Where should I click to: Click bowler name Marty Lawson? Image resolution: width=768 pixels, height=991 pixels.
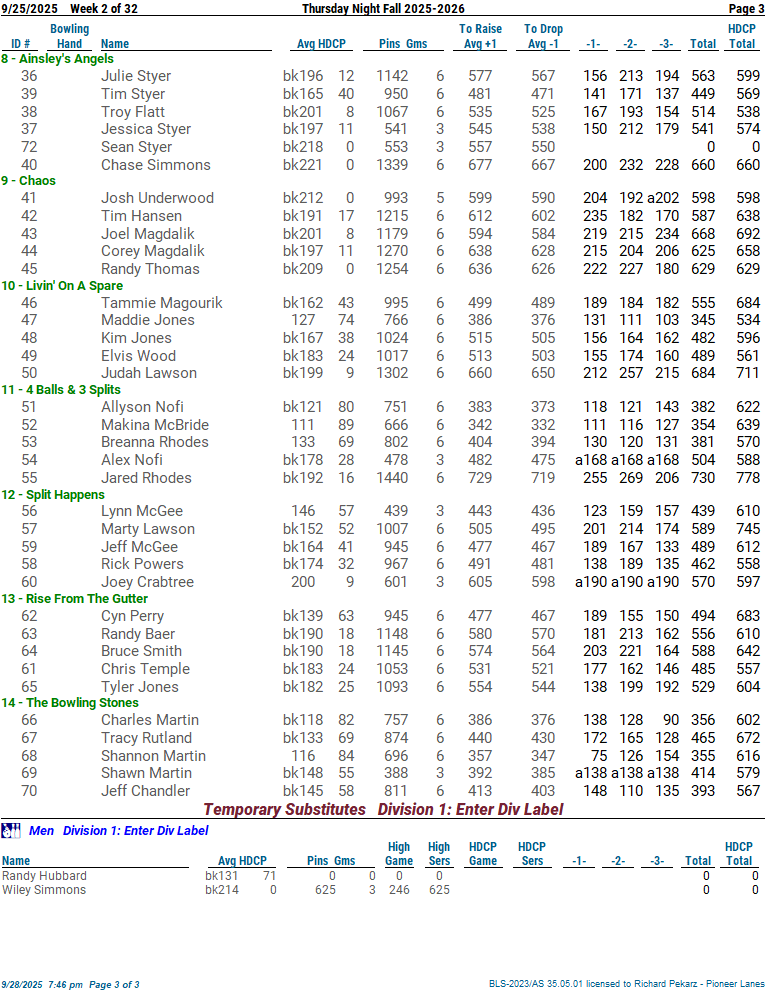point(148,530)
